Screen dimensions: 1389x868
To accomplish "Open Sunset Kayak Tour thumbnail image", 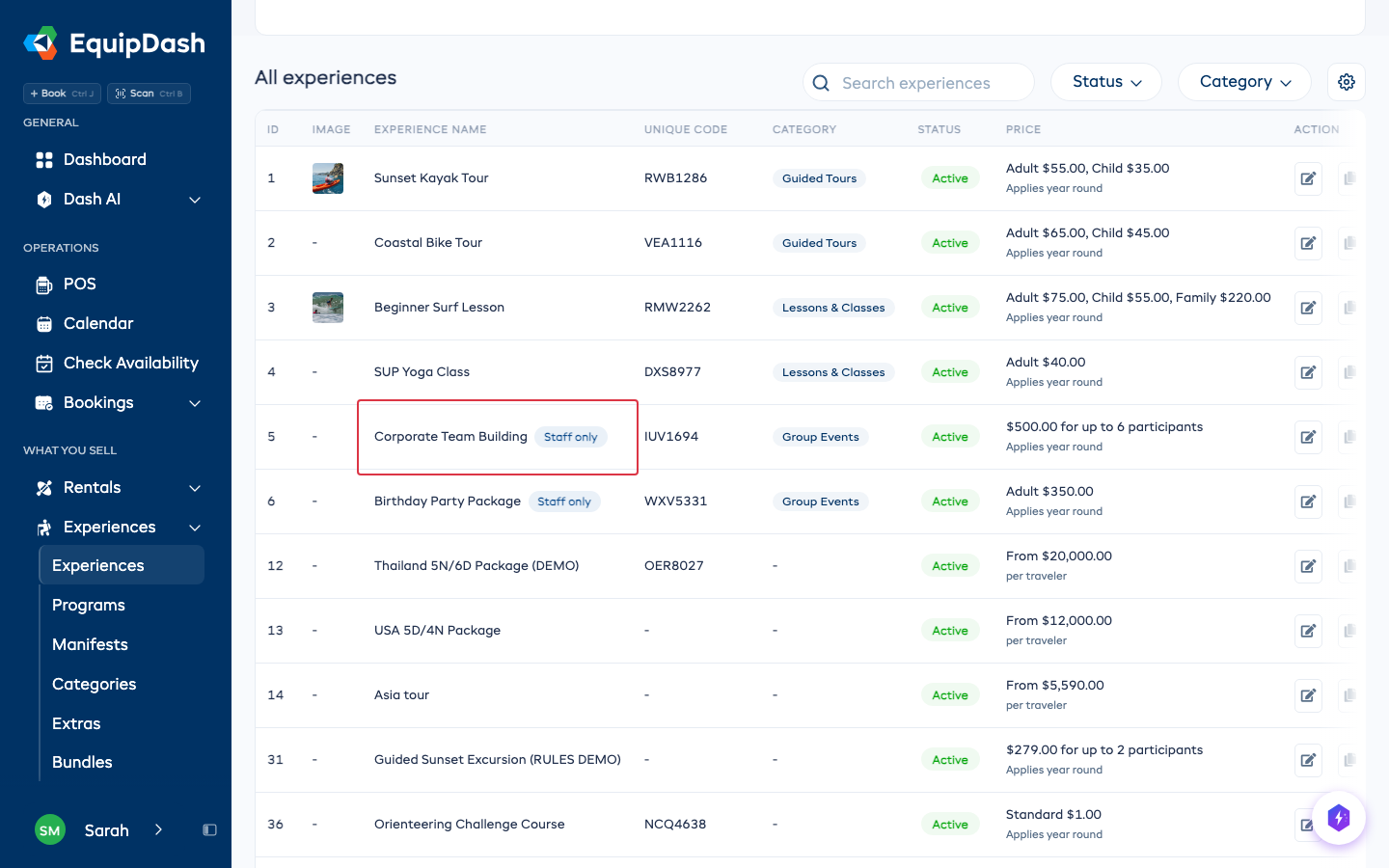I will click(328, 178).
